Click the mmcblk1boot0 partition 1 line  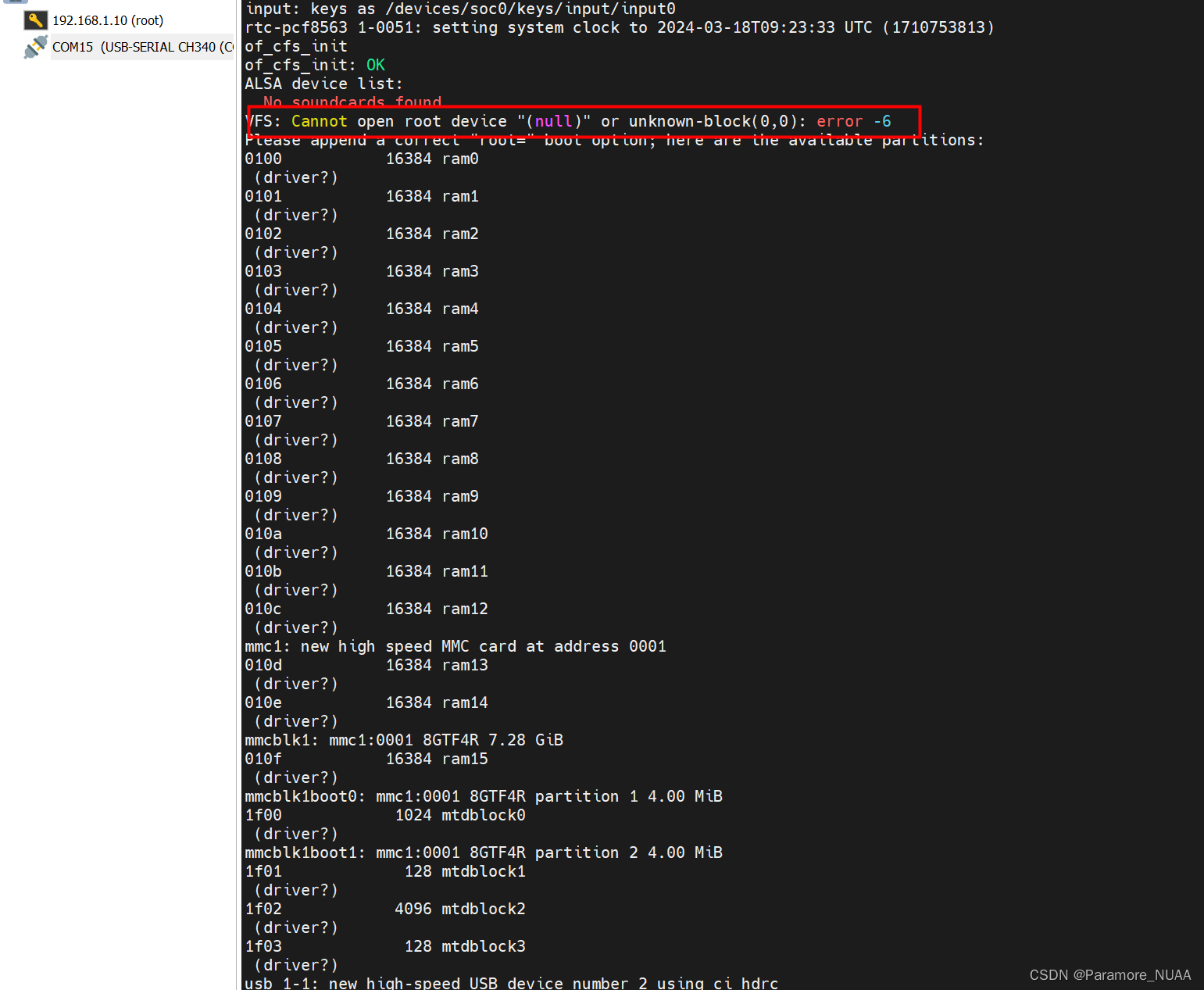coord(484,795)
